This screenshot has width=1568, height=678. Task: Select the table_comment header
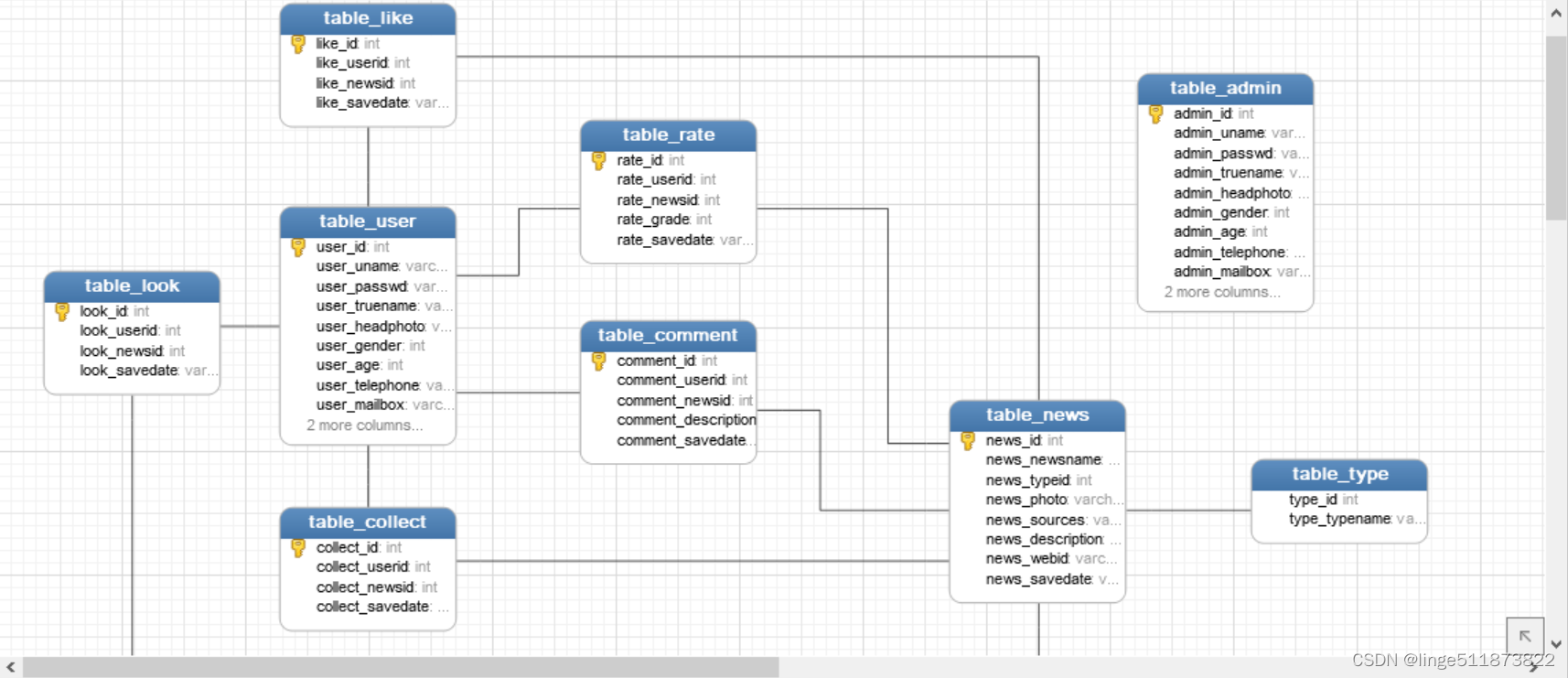point(669,336)
